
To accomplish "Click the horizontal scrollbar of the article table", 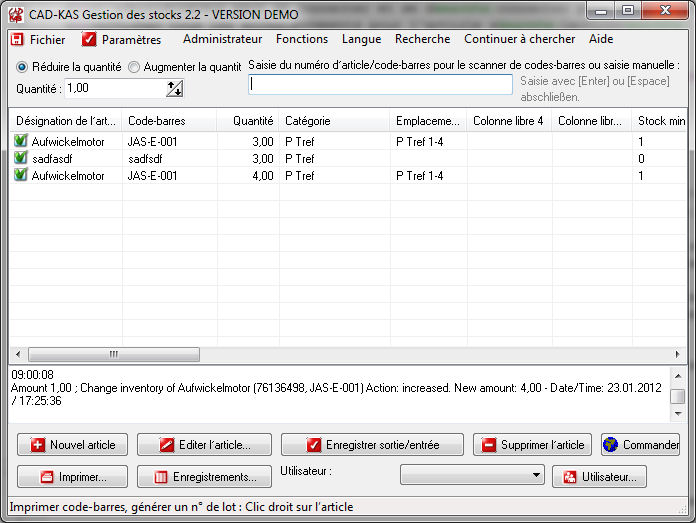I will click(x=114, y=354).
